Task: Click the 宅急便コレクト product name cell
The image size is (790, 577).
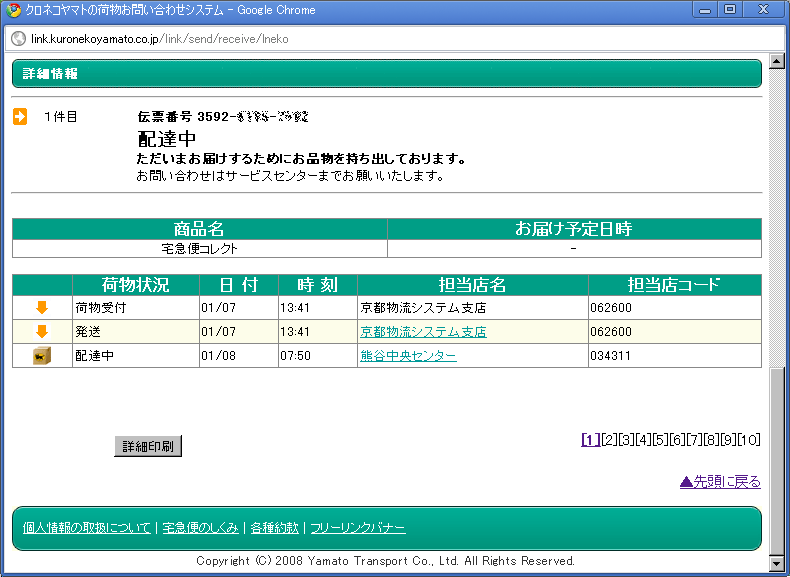Action: [200, 248]
